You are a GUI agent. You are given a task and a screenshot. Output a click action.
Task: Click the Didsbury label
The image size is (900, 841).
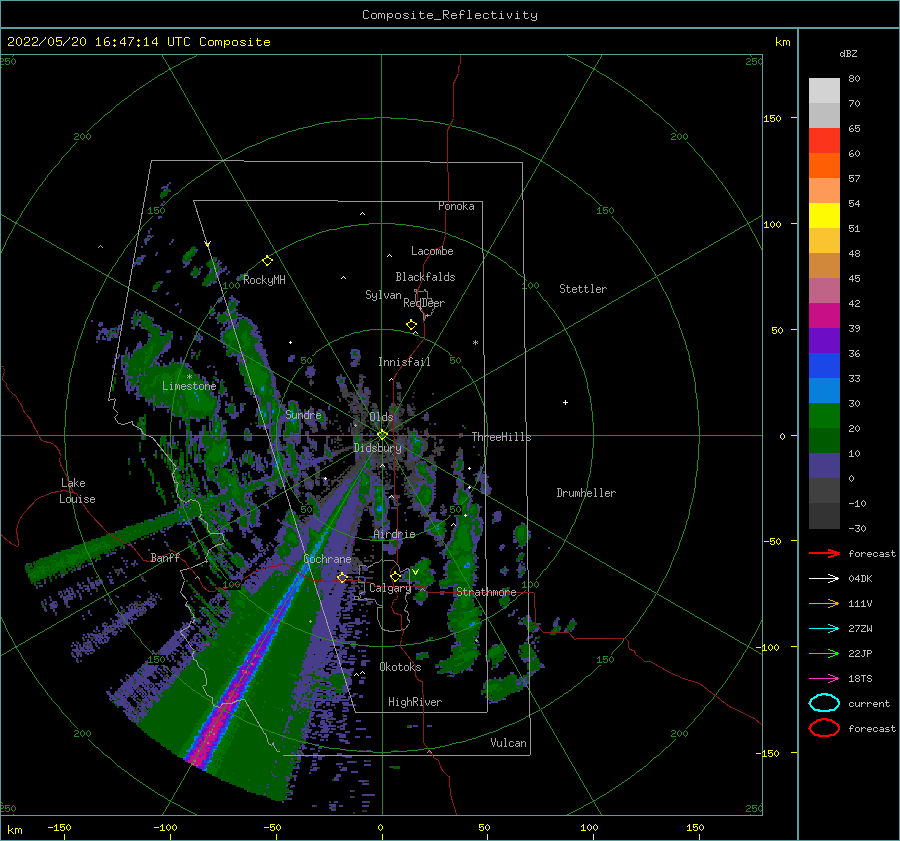click(x=377, y=448)
